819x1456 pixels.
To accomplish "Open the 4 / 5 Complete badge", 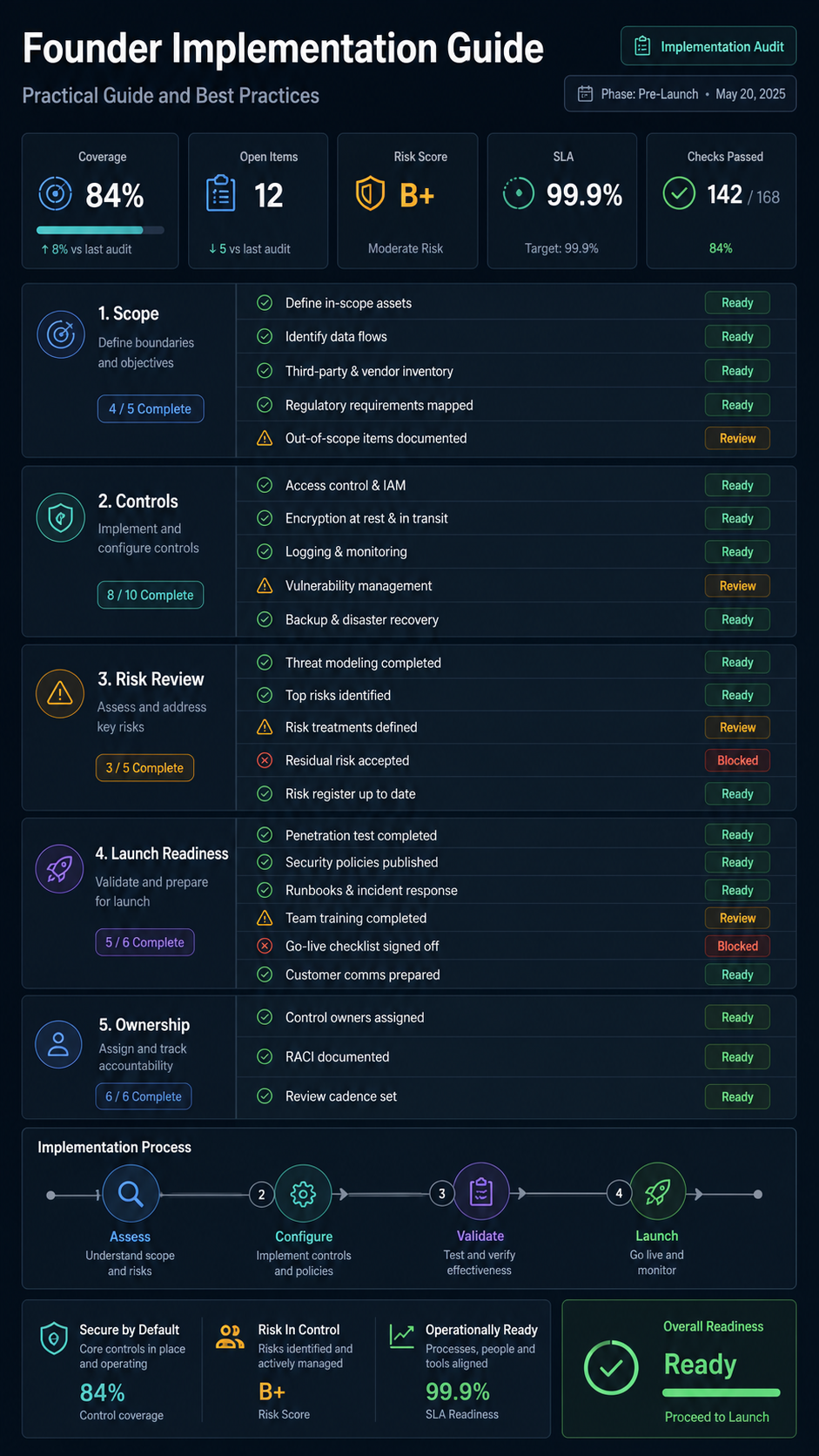I will [151, 408].
